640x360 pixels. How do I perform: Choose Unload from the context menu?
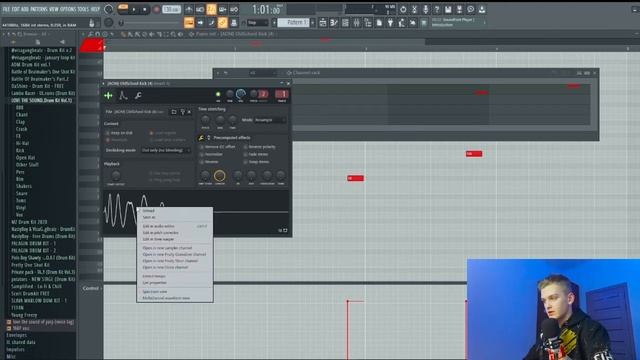click(149, 211)
